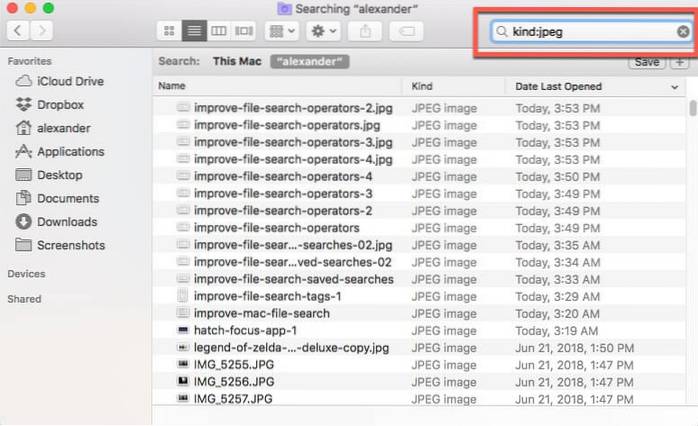Clear the search field with X icon
This screenshot has width=698, height=426.
[x=682, y=32]
